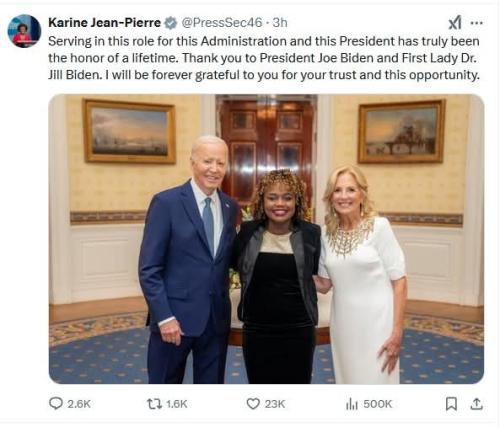
Task: Open the 3h timestamp permalink
Action: coord(280,23)
